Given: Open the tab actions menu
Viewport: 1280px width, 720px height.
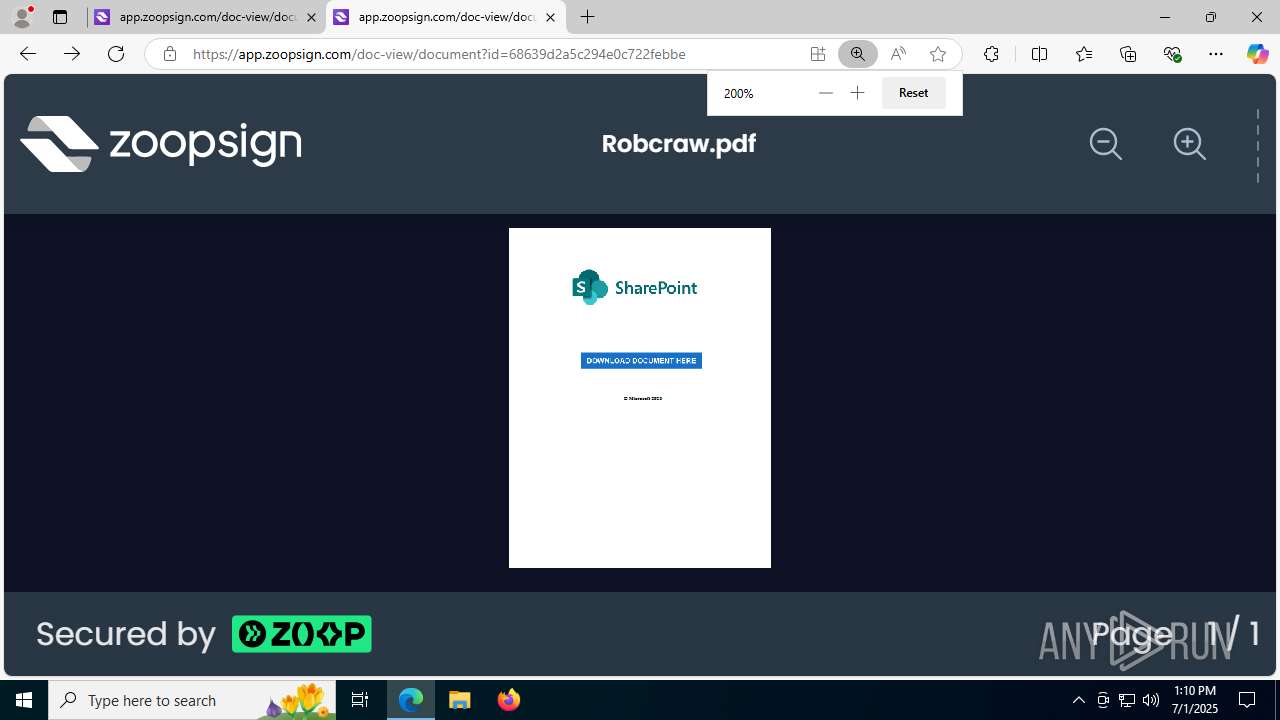Looking at the screenshot, I should pyautogui.click(x=60, y=17).
